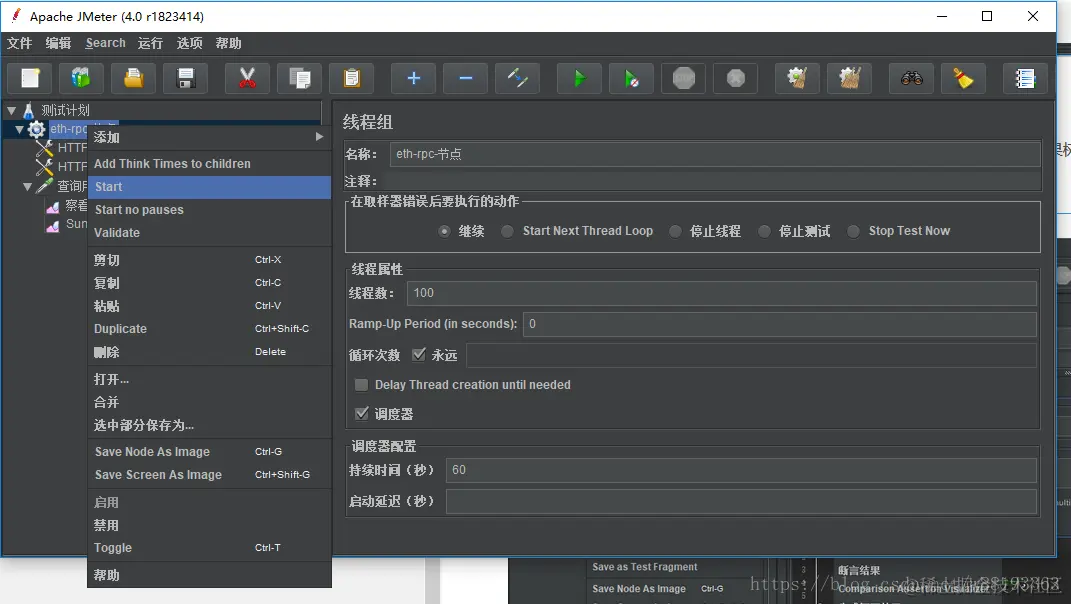1071x604 pixels.
Task: Choose 剪切 in the context menu
Action: click(209, 260)
